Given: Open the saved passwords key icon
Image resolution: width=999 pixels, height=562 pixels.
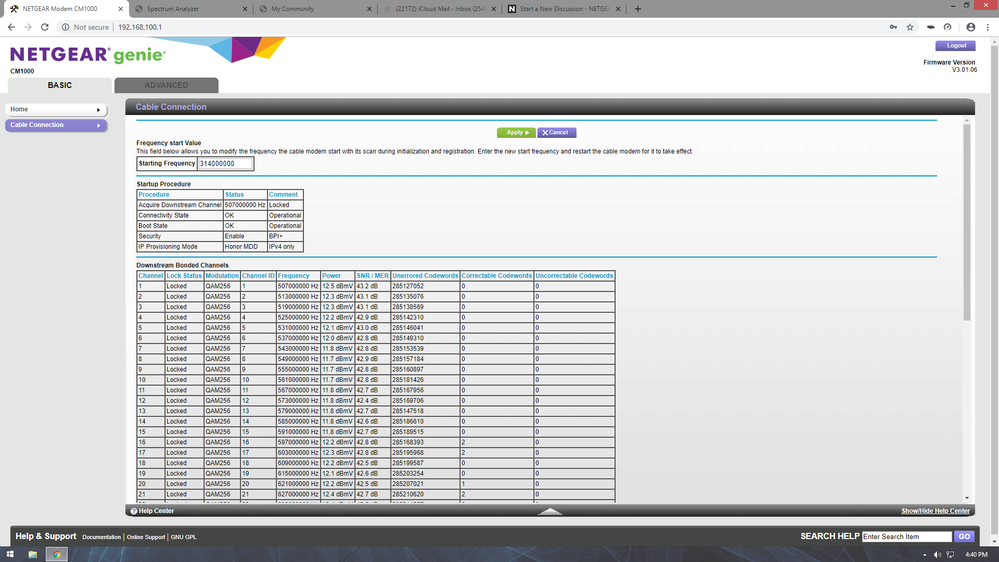Looking at the screenshot, I should tap(893, 27).
